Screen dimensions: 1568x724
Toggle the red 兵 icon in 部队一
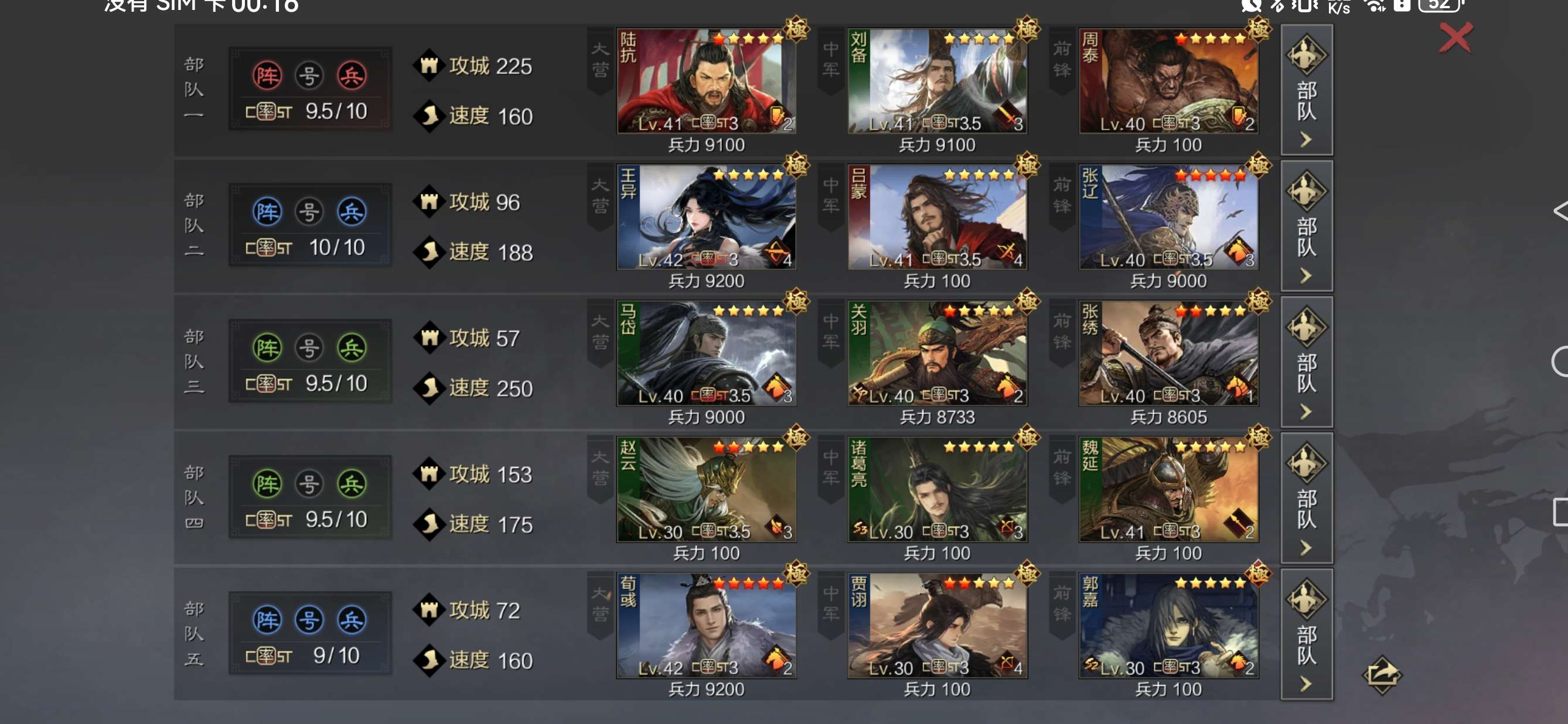tap(352, 76)
